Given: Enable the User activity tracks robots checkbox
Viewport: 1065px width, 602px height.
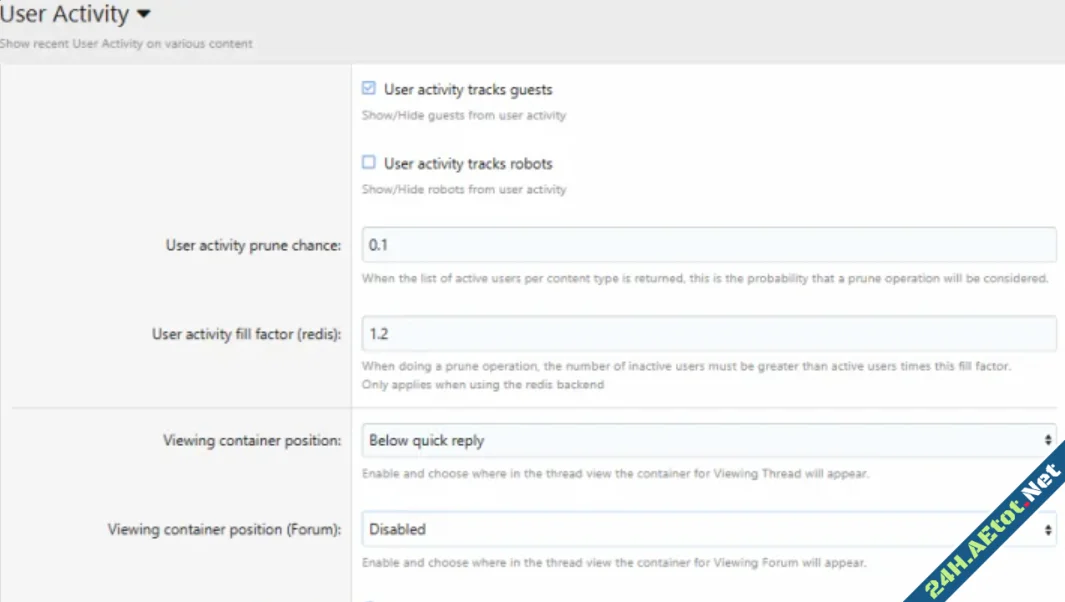Looking at the screenshot, I should point(369,162).
